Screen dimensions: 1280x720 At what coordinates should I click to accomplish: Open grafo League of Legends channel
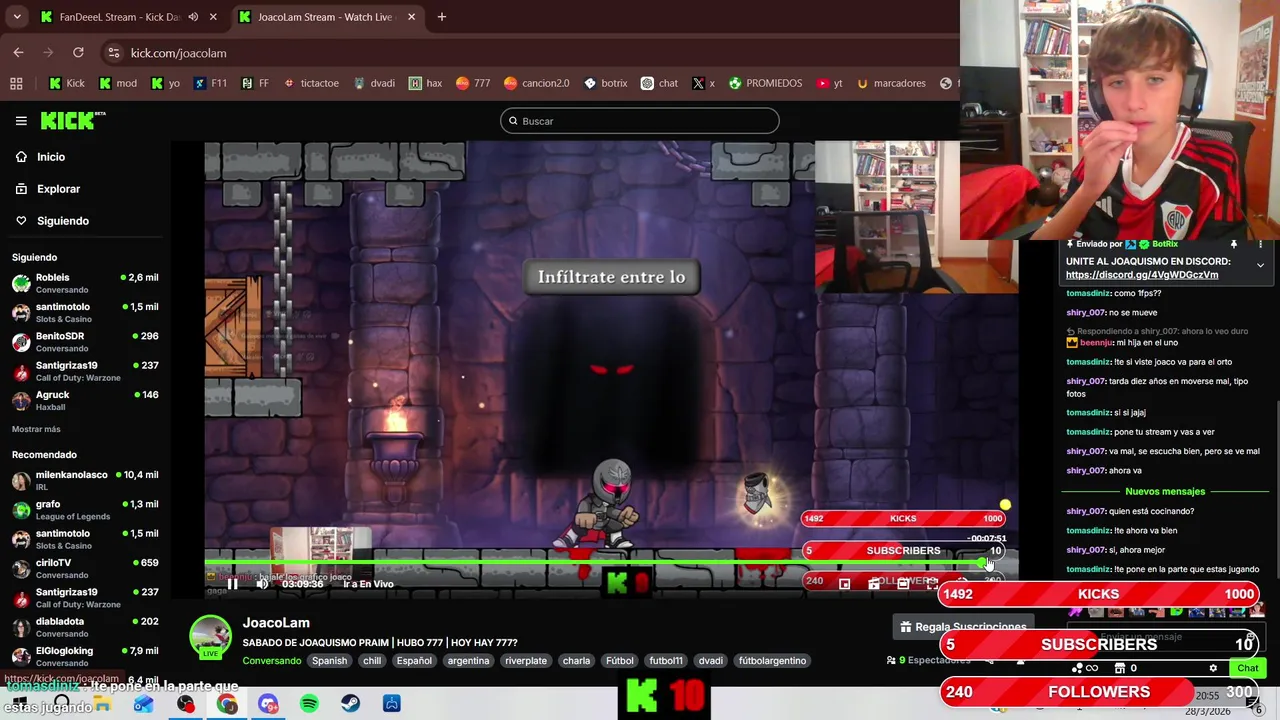click(x=85, y=510)
